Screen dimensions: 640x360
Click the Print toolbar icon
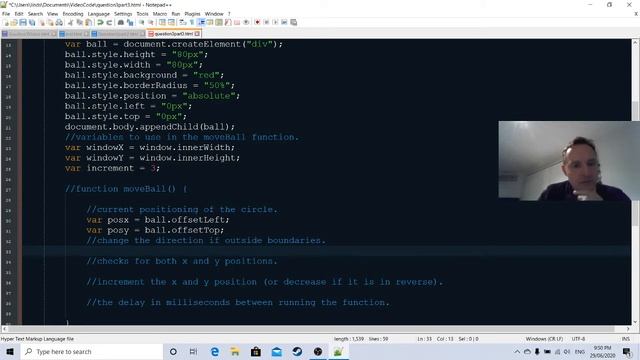pyautogui.click(x=59, y=22)
